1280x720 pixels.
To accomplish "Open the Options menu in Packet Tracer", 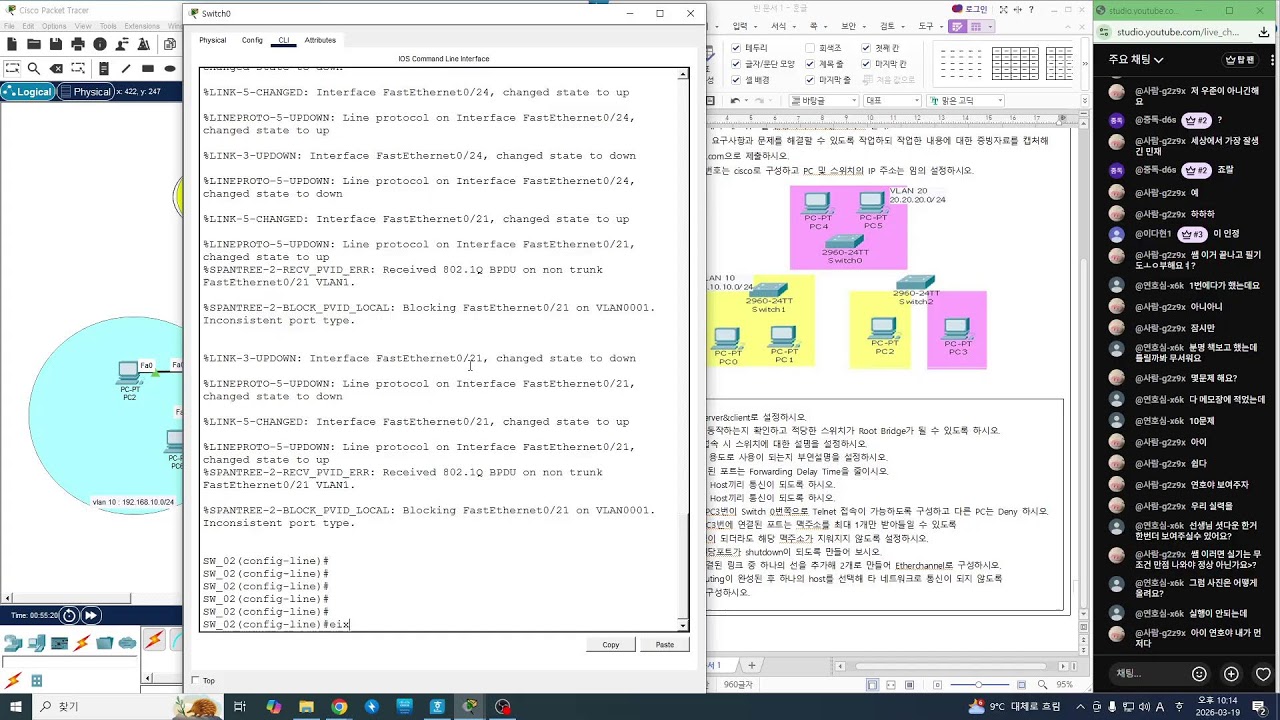I will click(x=54, y=26).
